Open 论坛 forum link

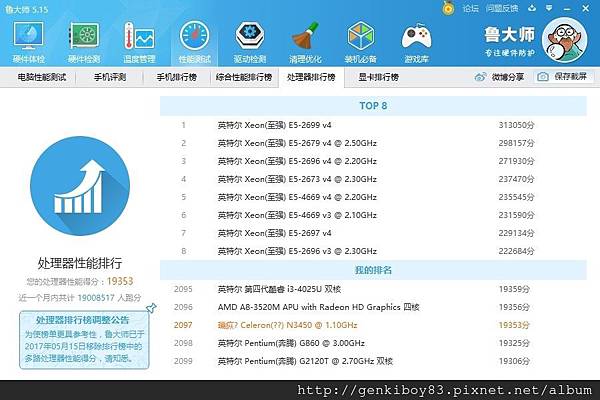[470, 8]
